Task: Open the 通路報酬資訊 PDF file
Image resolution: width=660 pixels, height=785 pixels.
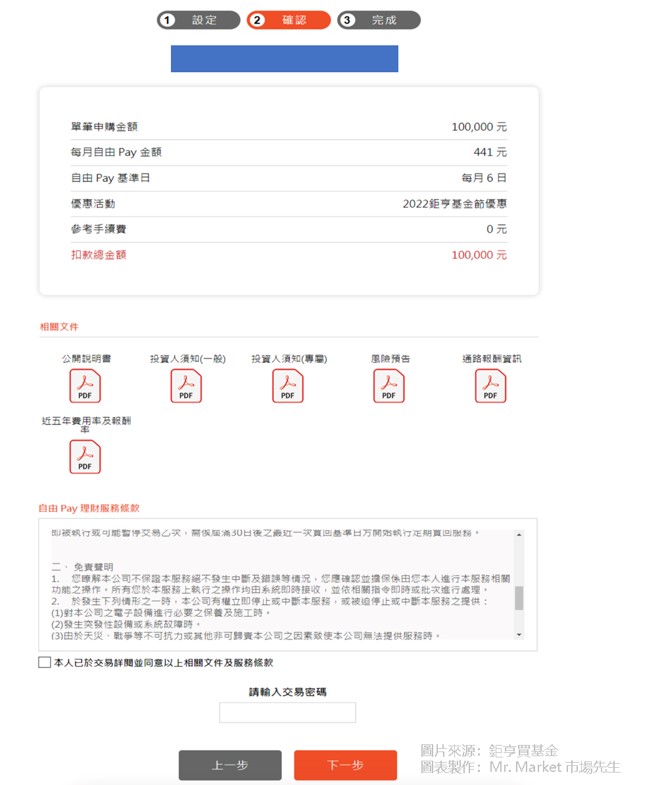Action: pos(490,385)
